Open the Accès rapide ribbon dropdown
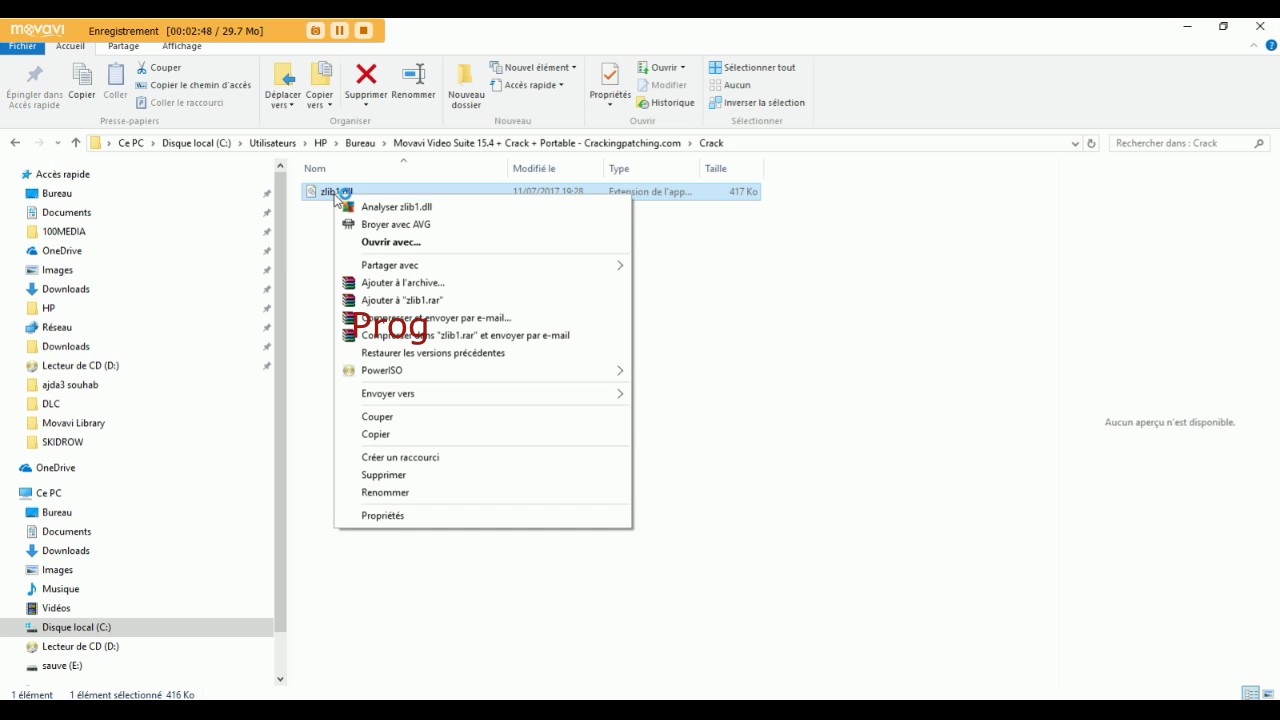The width and height of the screenshot is (1280, 720). pyautogui.click(x=527, y=85)
